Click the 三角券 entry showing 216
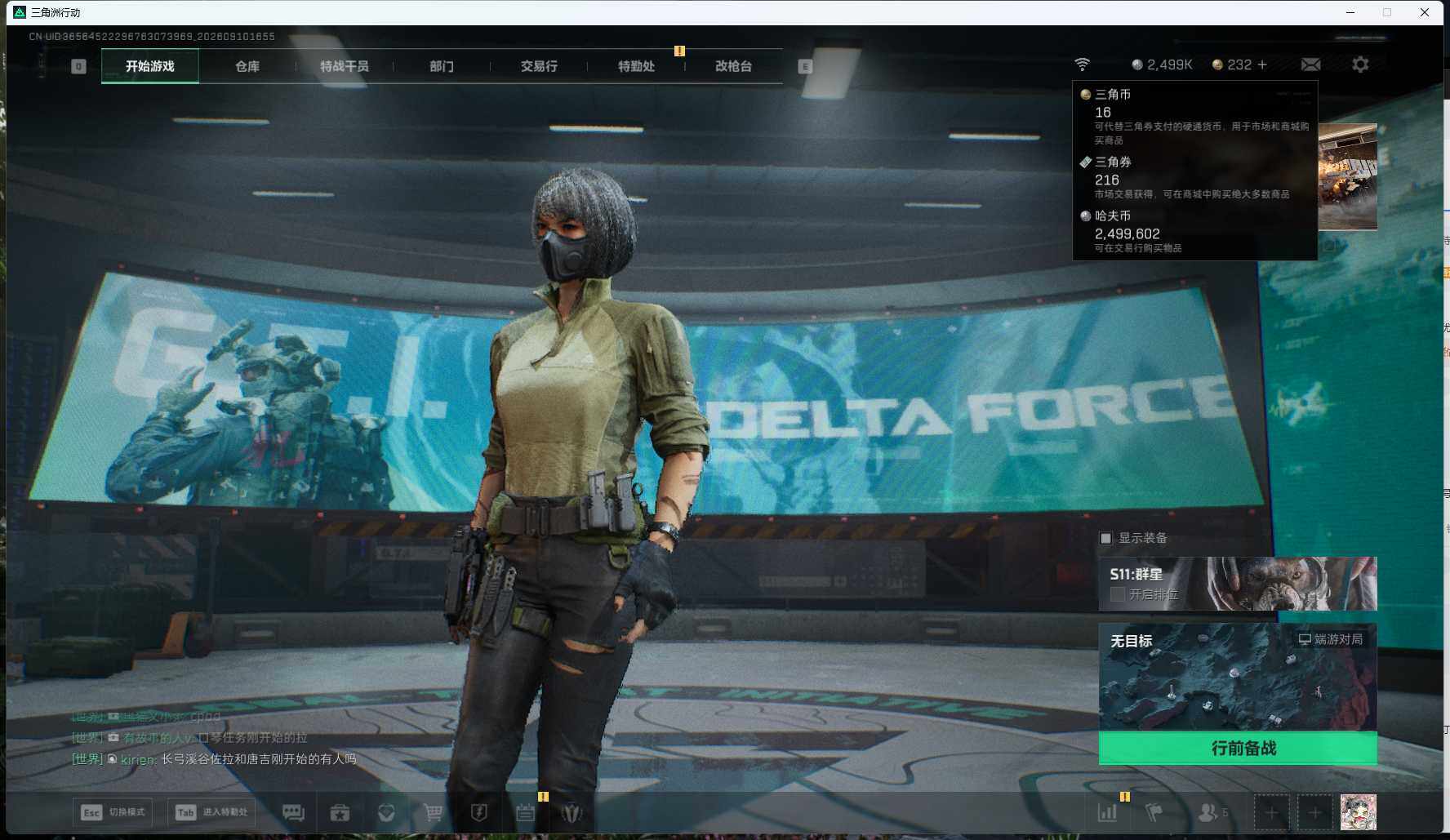The width and height of the screenshot is (1450, 840). pos(1194,177)
